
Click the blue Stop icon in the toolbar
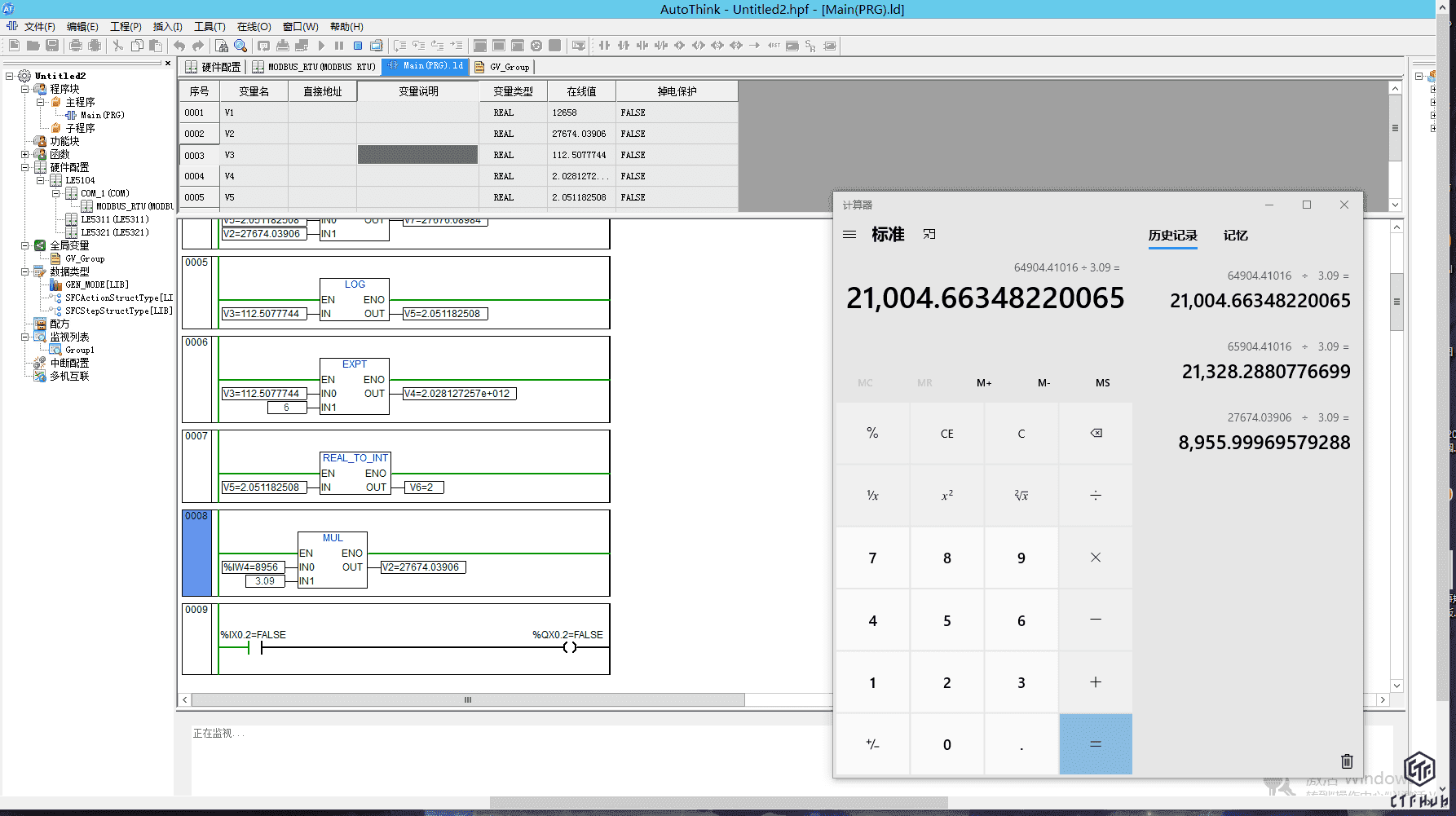click(x=357, y=46)
